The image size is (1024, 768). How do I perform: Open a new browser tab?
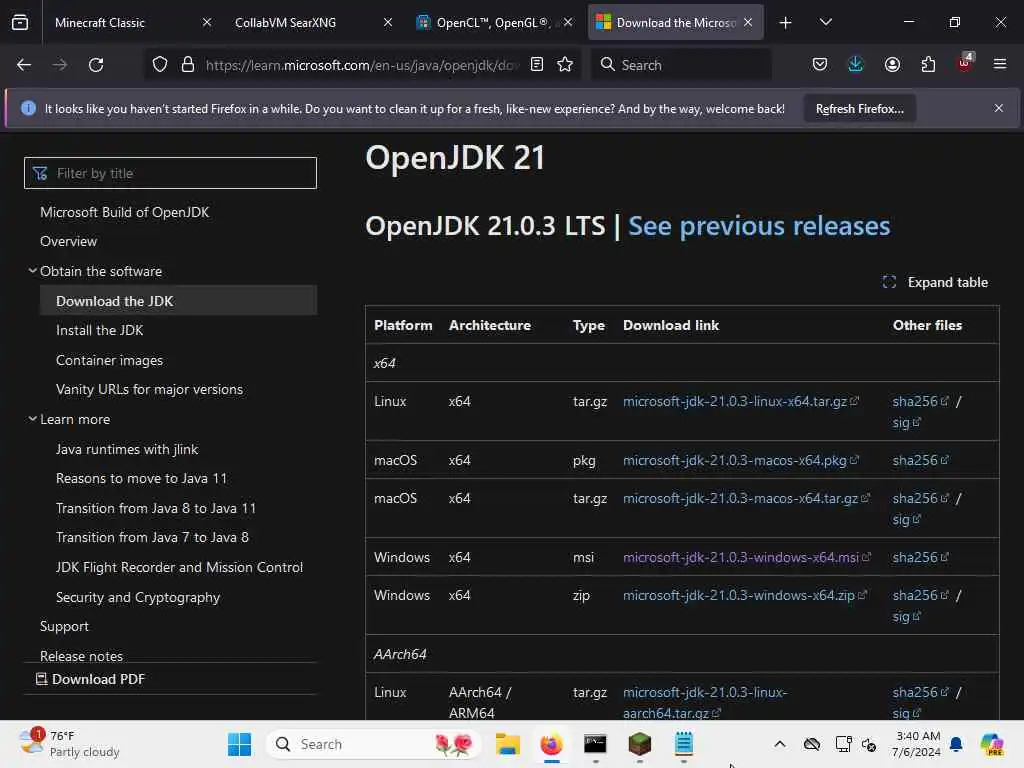coord(786,23)
